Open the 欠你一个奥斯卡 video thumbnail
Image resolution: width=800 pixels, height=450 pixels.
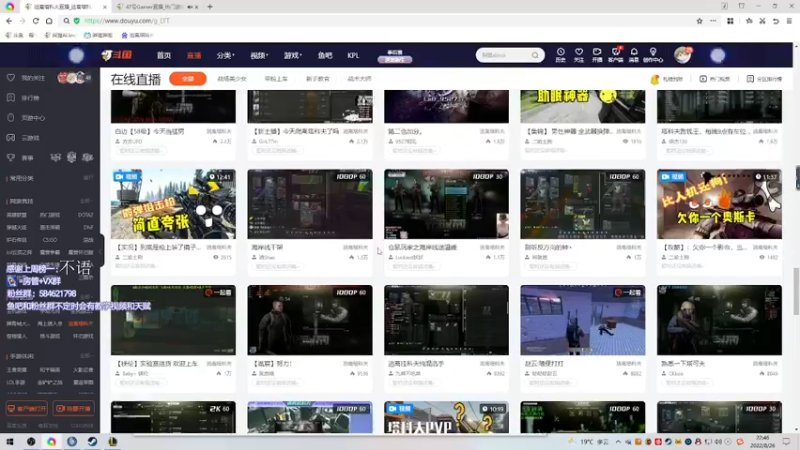[719, 204]
